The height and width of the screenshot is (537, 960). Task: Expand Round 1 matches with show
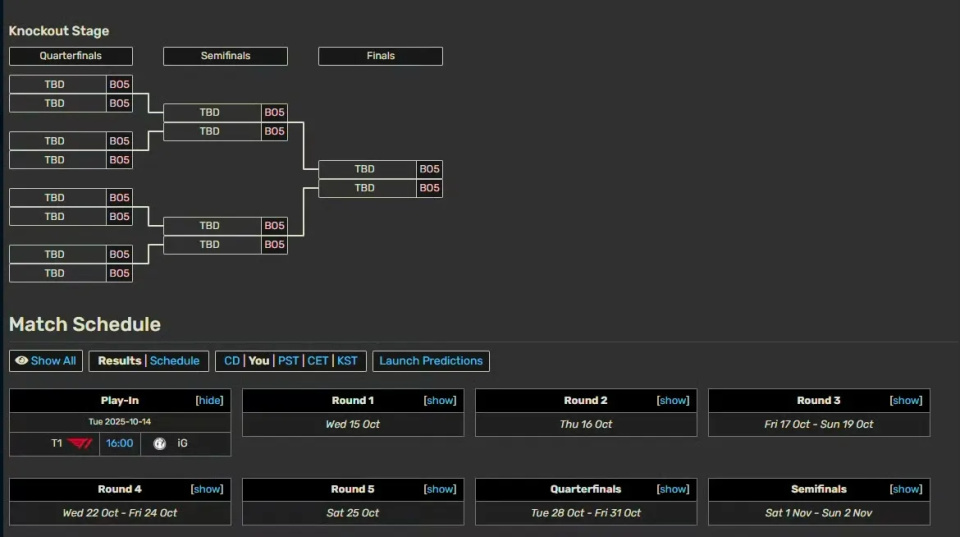pyautogui.click(x=440, y=400)
